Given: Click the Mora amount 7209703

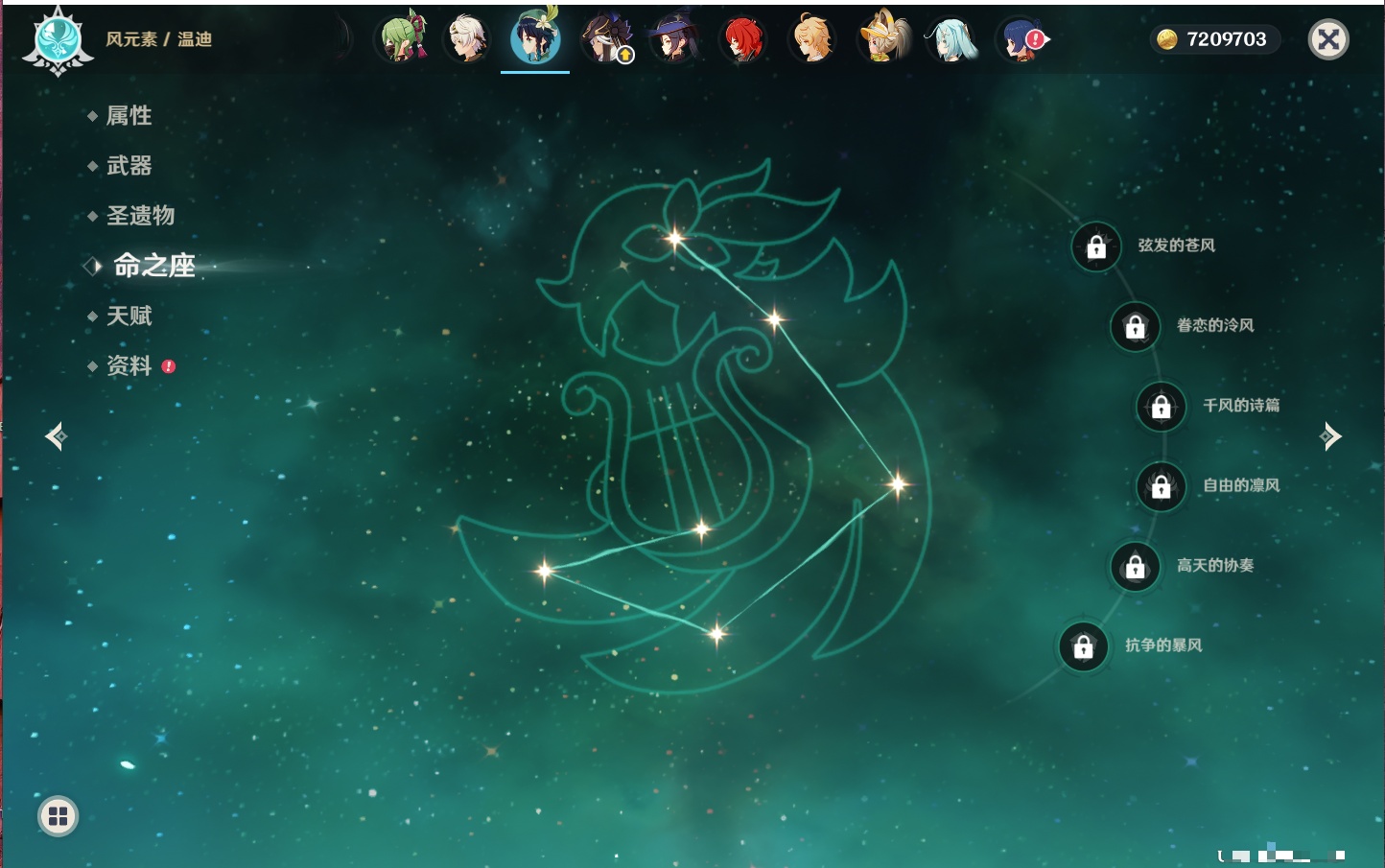Looking at the screenshot, I should click(x=1226, y=39).
